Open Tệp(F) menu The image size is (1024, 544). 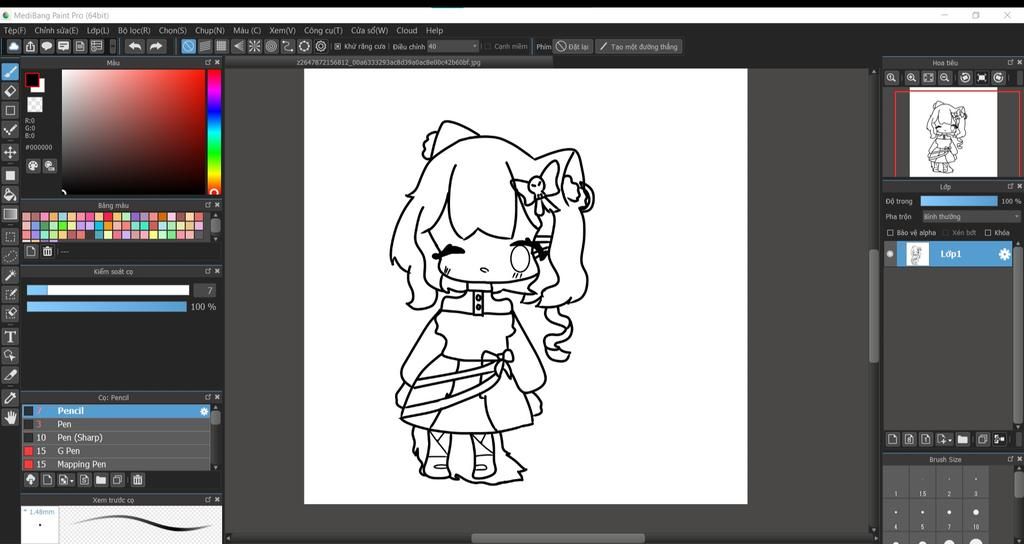tap(15, 31)
